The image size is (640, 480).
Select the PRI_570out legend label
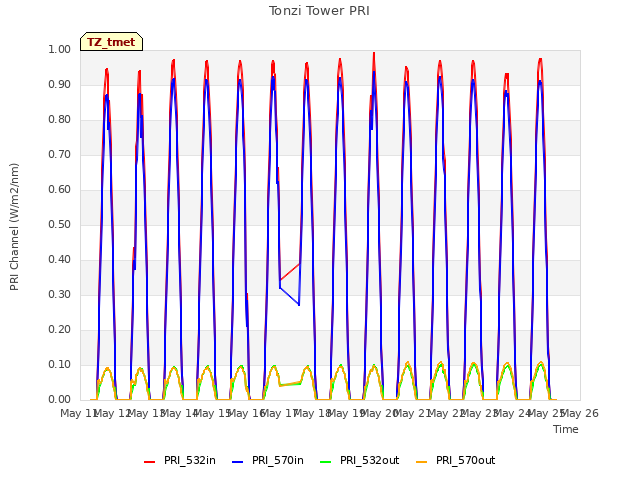click(x=466, y=460)
